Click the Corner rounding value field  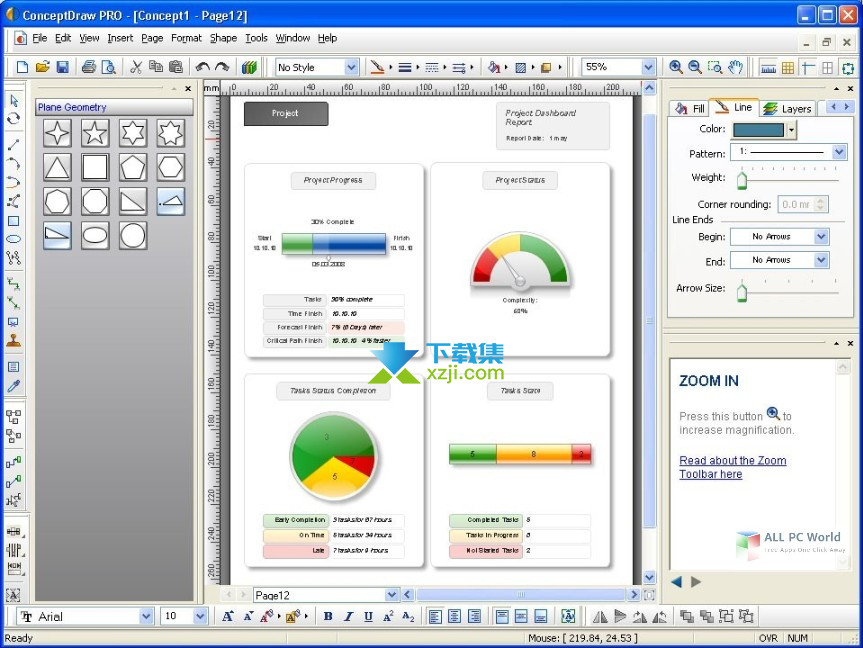[796, 204]
